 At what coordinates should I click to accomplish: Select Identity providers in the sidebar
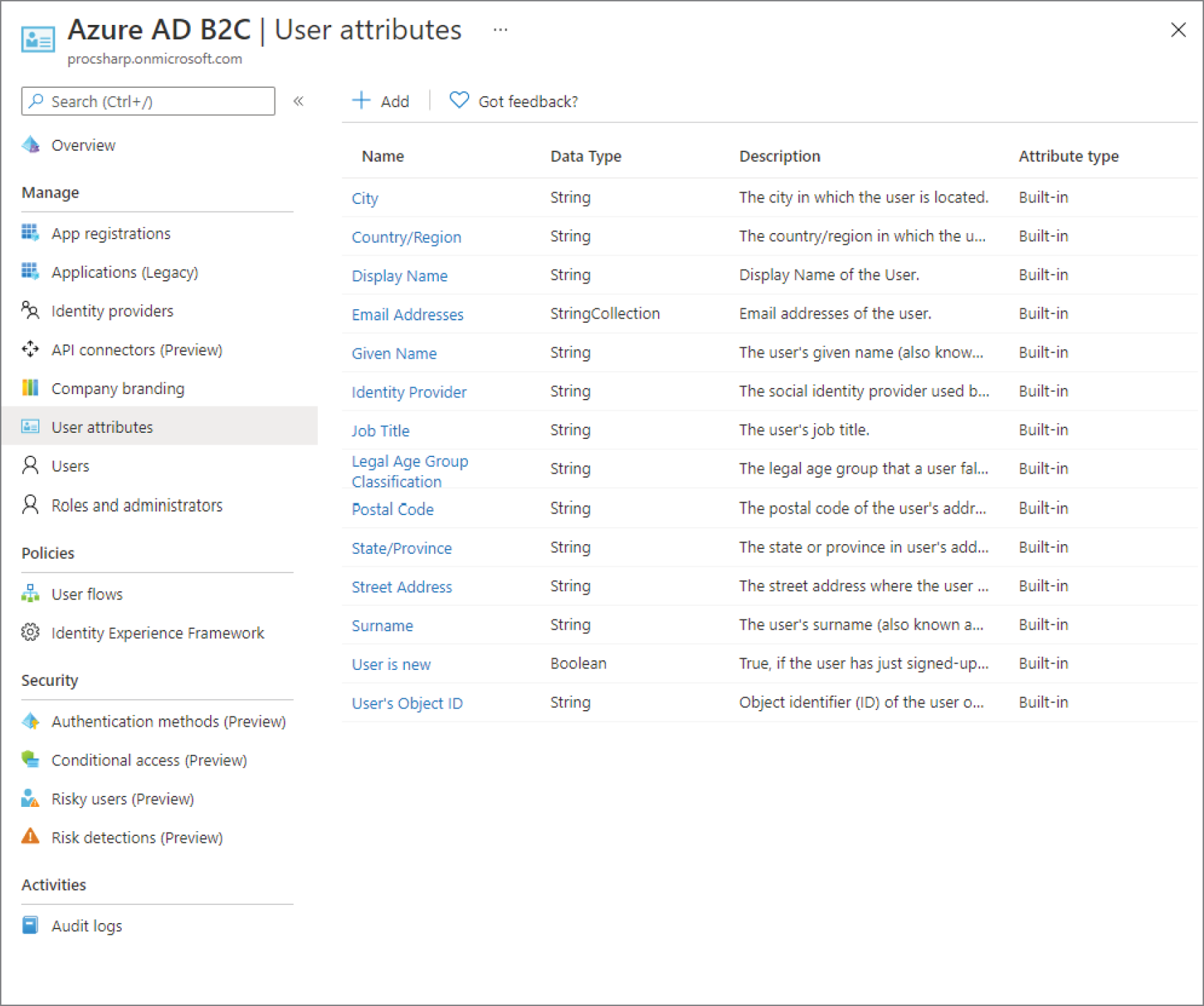pyautogui.click(x=111, y=310)
